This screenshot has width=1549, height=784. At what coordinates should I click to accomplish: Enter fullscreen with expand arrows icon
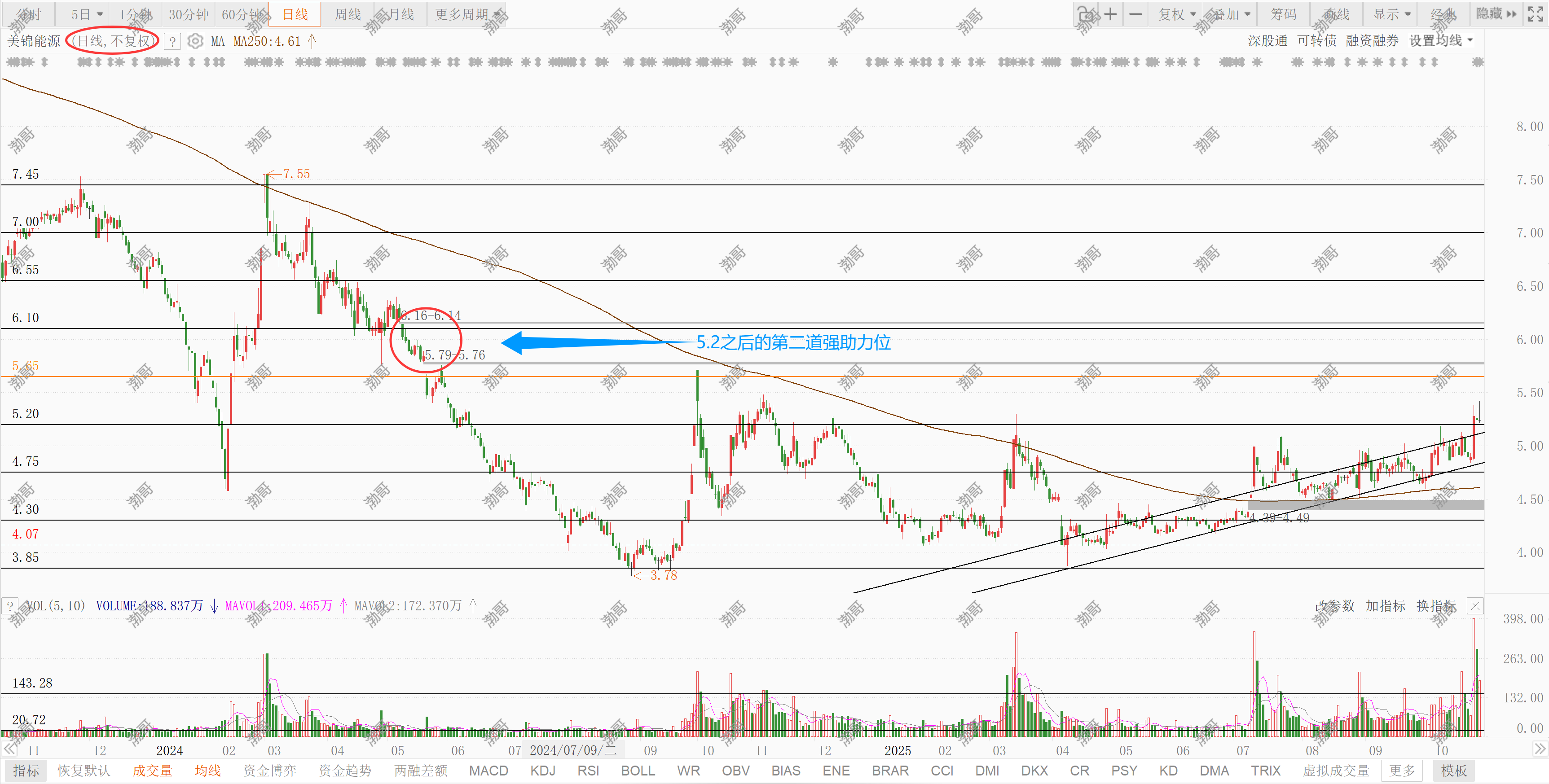[x=1535, y=14]
